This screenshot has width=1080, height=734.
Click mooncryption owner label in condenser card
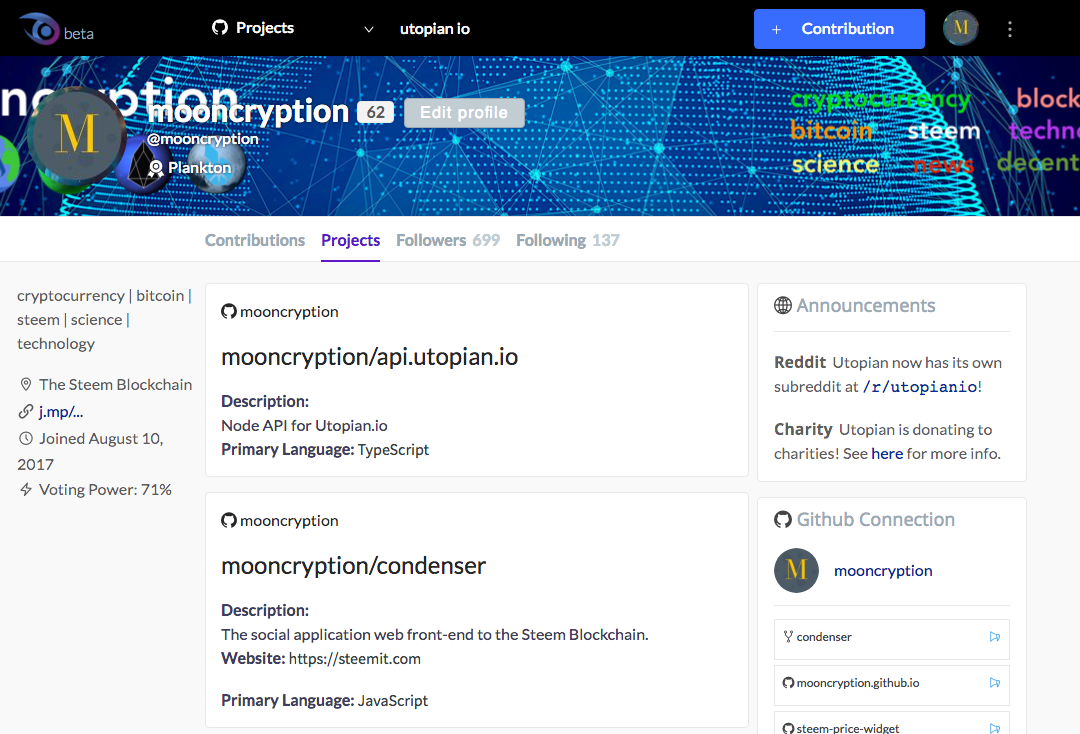pos(289,521)
